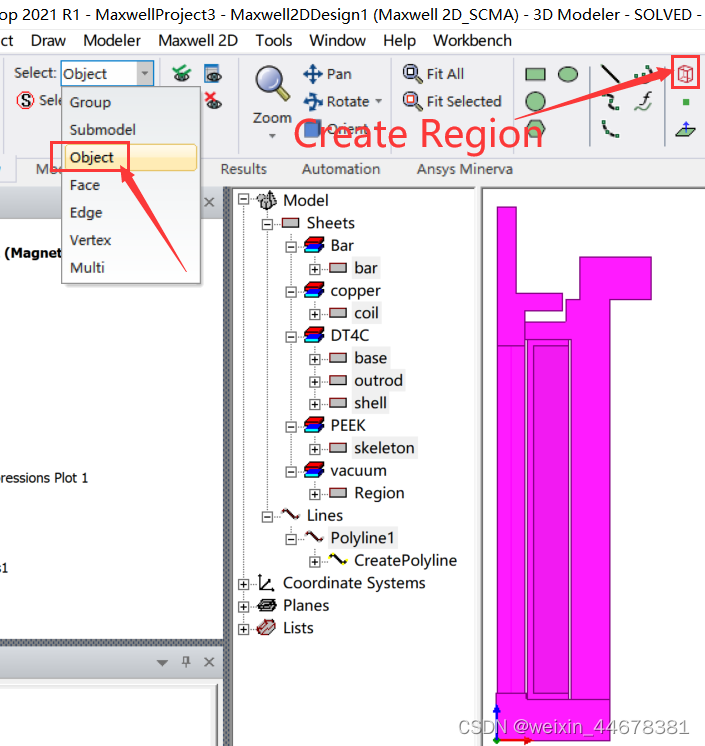This screenshot has width=705, height=746.
Task: Pin the lower-left docked panel
Action: pyautogui.click(x=186, y=661)
